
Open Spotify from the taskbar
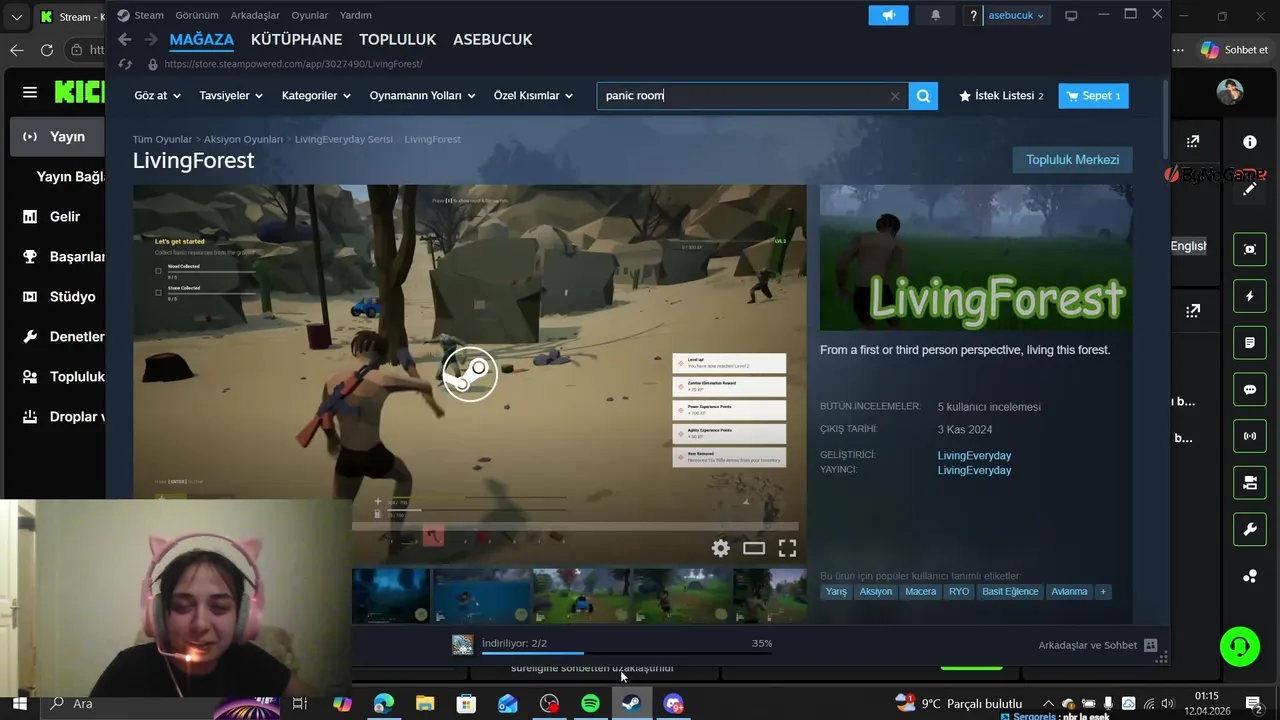[590, 704]
